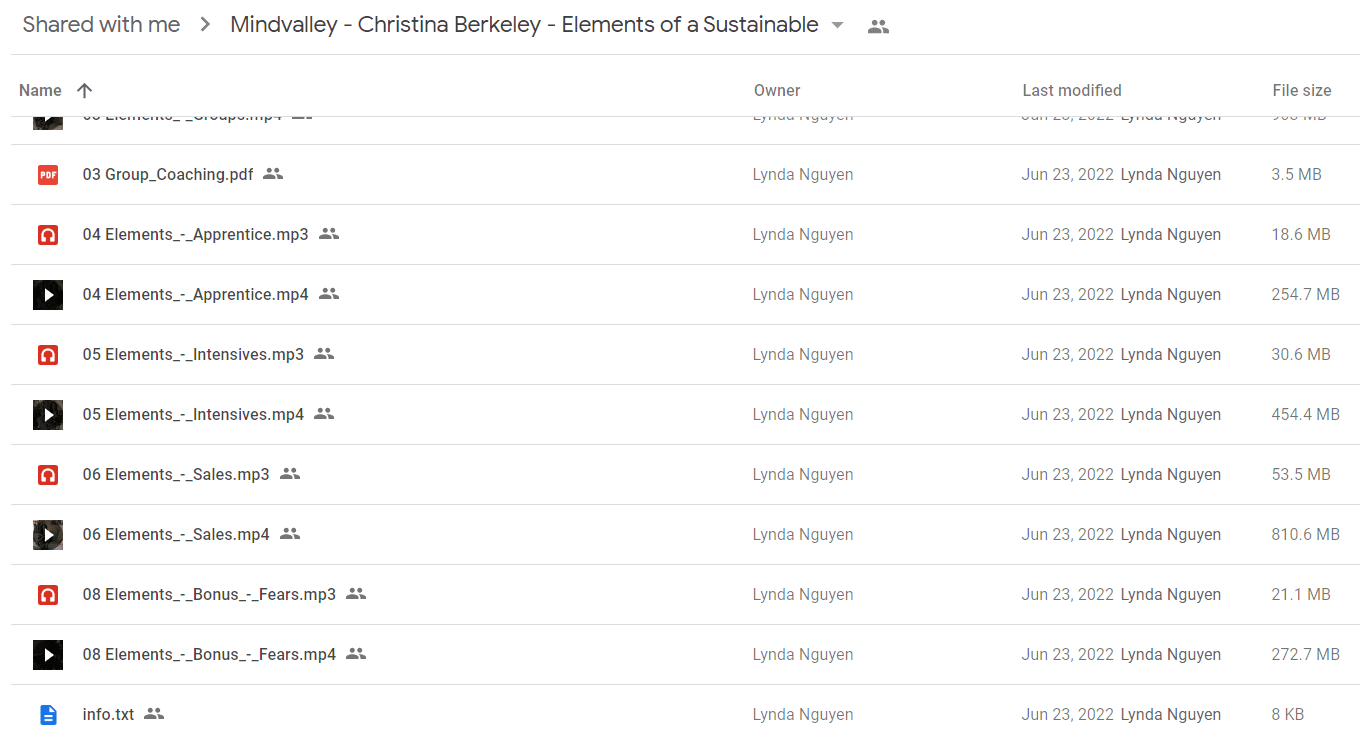Sort files by the Name column

tap(40, 90)
